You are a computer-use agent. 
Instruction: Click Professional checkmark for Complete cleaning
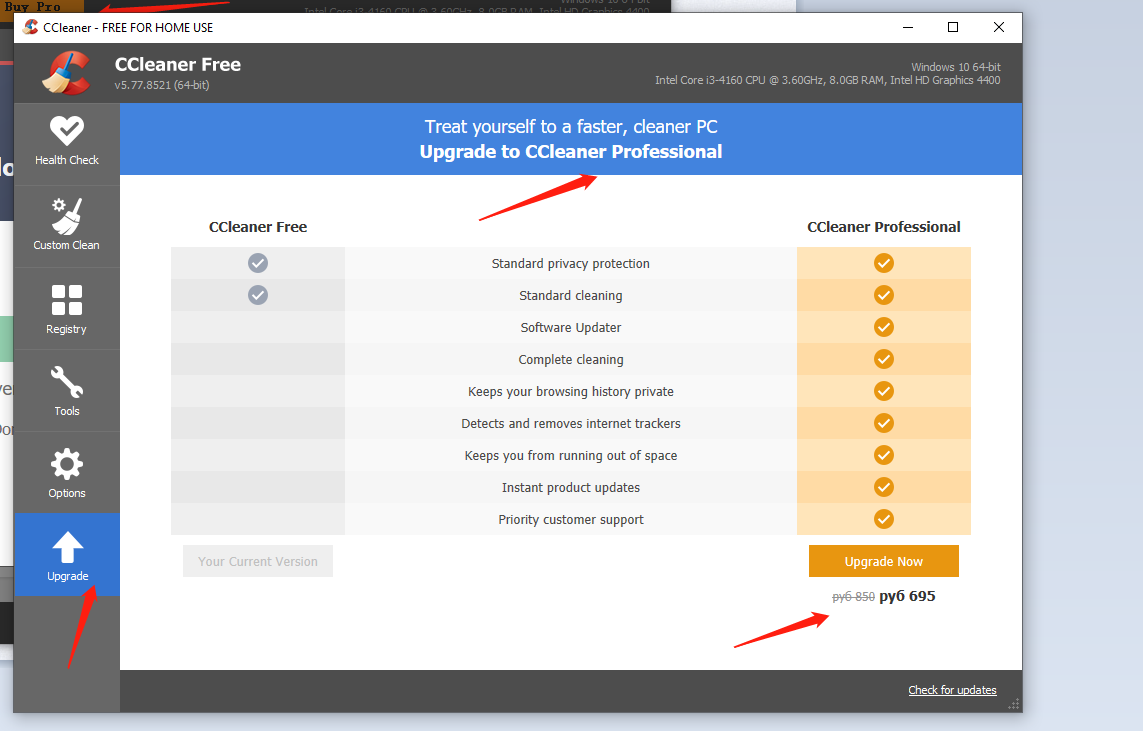point(883,359)
